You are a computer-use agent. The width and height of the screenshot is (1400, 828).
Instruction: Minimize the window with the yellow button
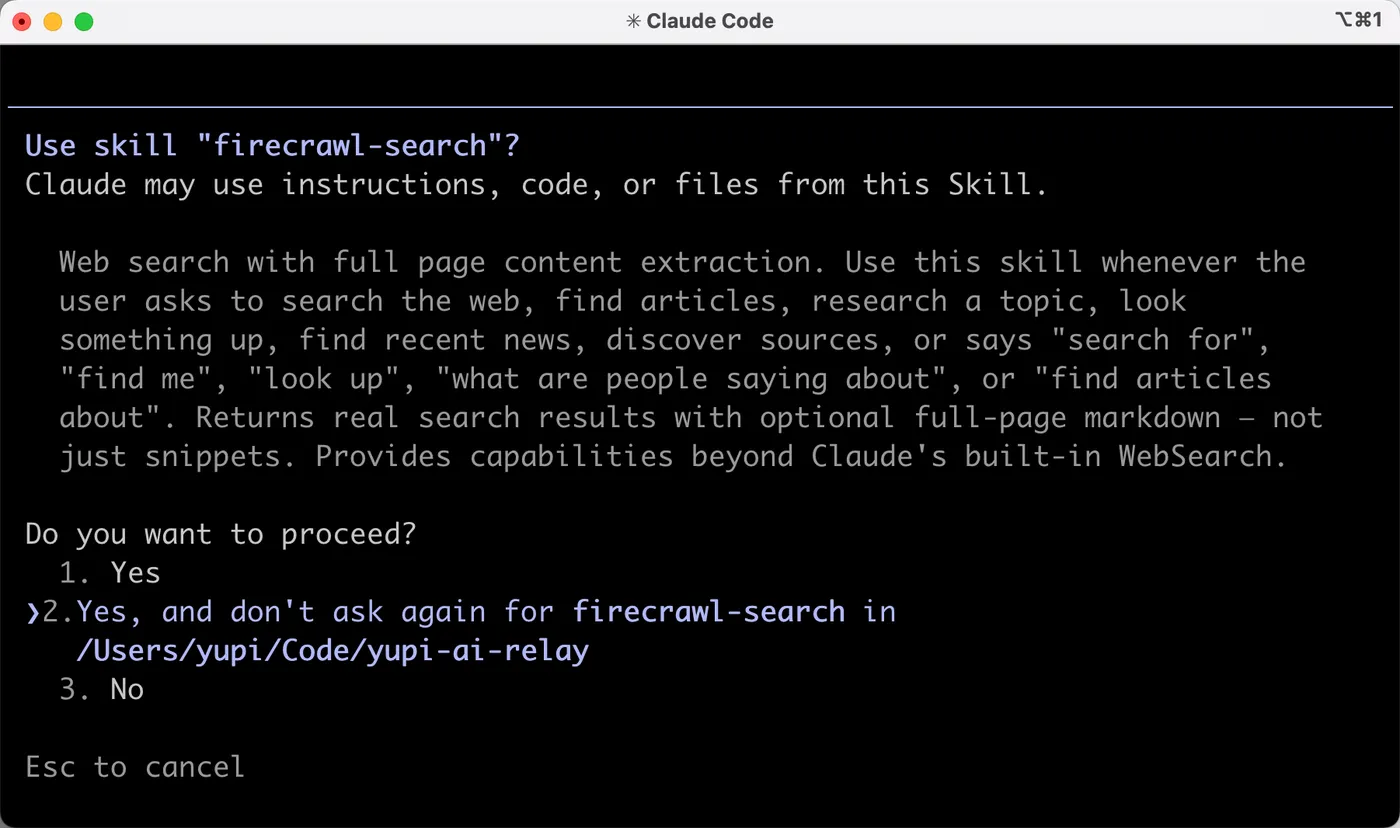point(52,21)
